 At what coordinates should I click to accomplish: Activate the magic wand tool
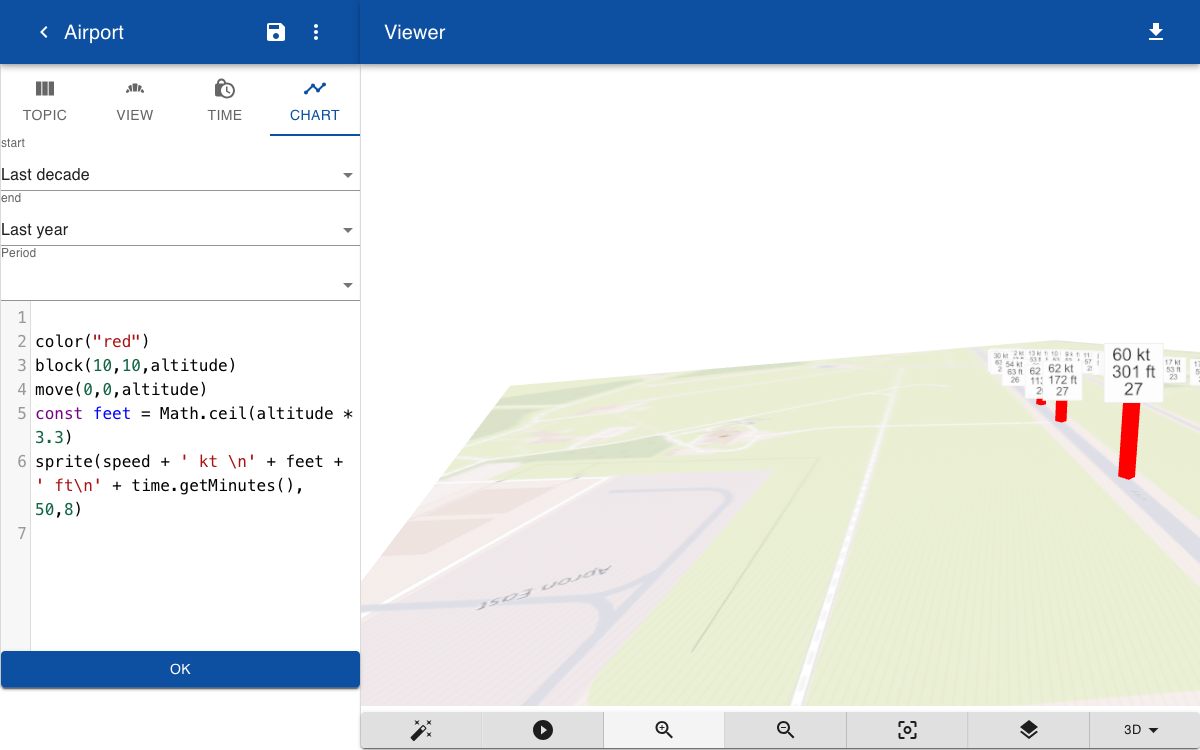421,730
